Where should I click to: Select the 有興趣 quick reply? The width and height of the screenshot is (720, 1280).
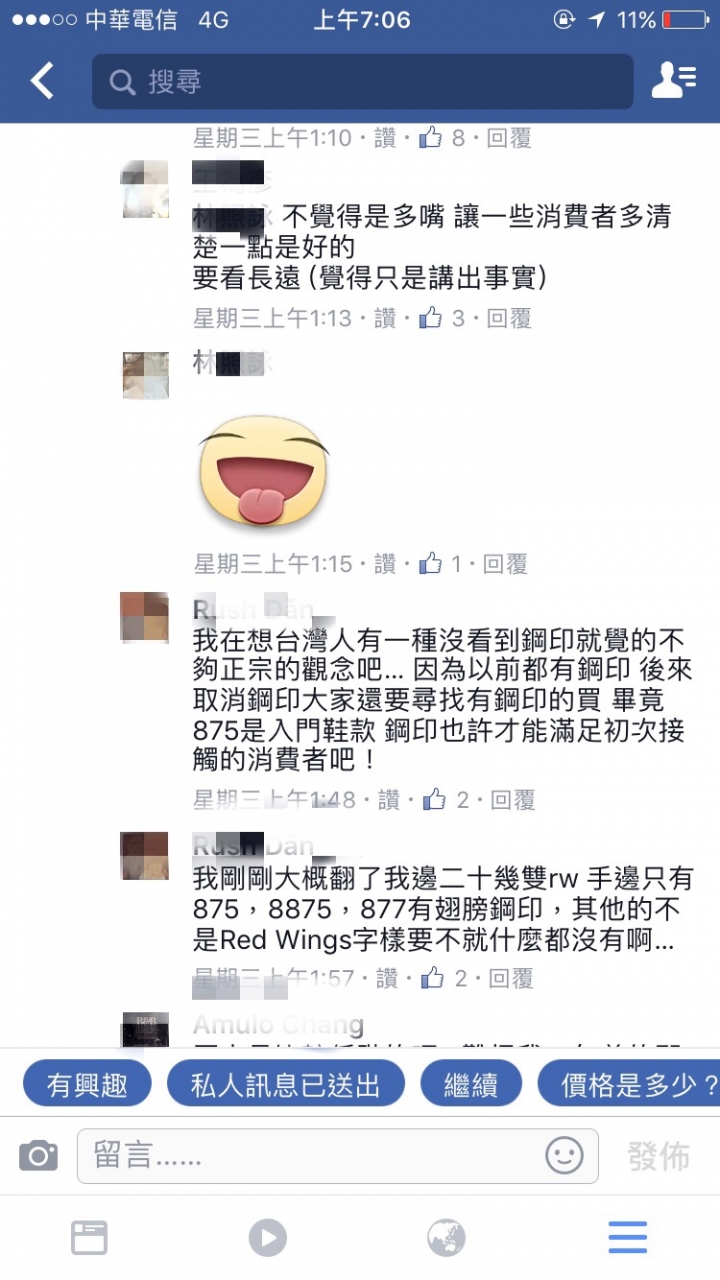point(87,1085)
